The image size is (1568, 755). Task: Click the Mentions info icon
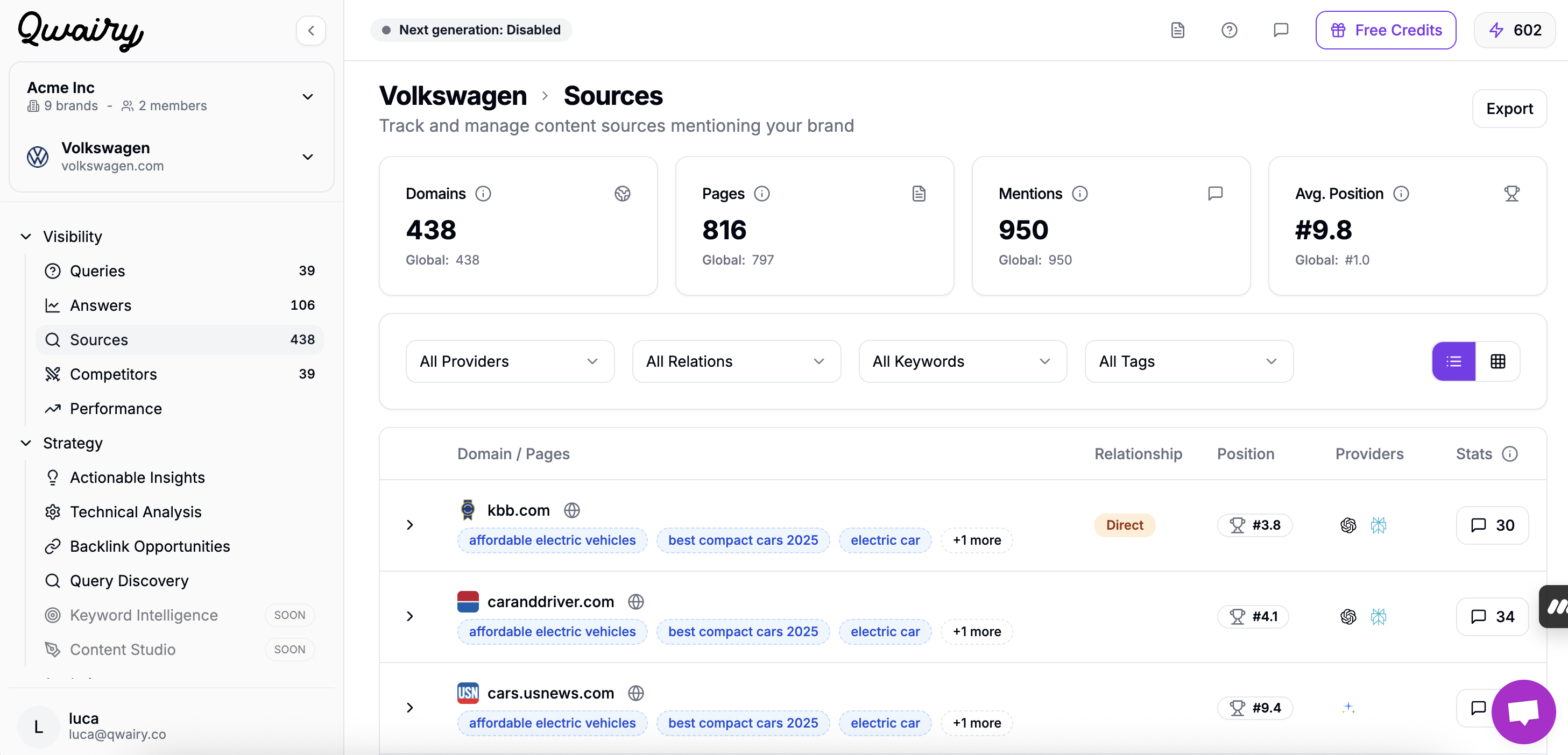point(1080,194)
